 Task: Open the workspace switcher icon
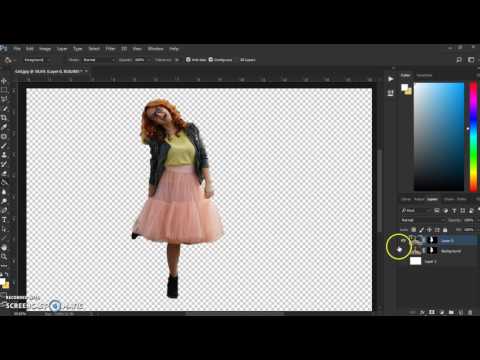pyautogui.click(x=471, y=60)
